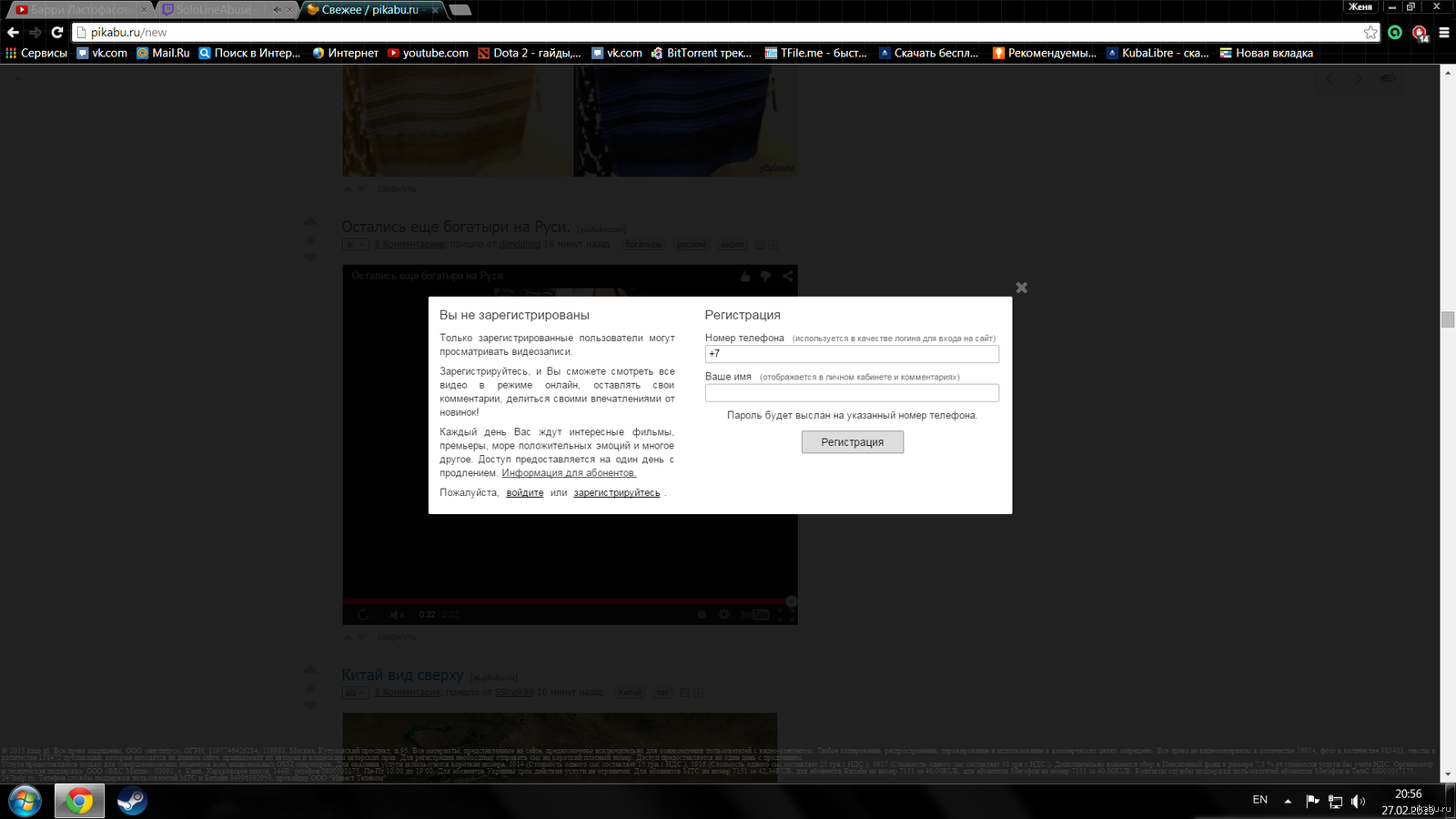Show hidden system tray icons
The height and width of the screenshot is (819, 1456).
click(x=1288, y=801)
